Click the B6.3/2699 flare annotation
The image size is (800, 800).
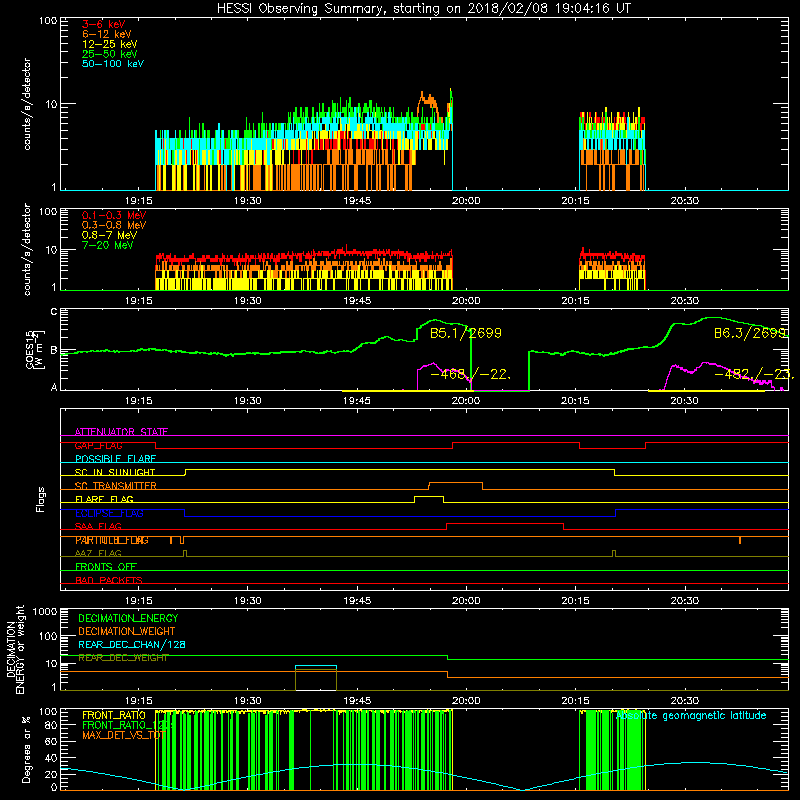(750, 333)
